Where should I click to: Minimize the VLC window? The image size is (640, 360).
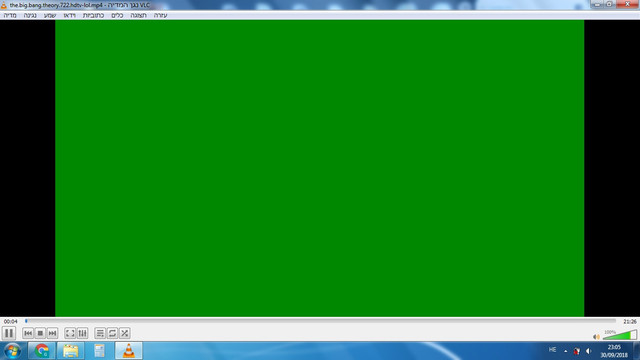point(597,4)
